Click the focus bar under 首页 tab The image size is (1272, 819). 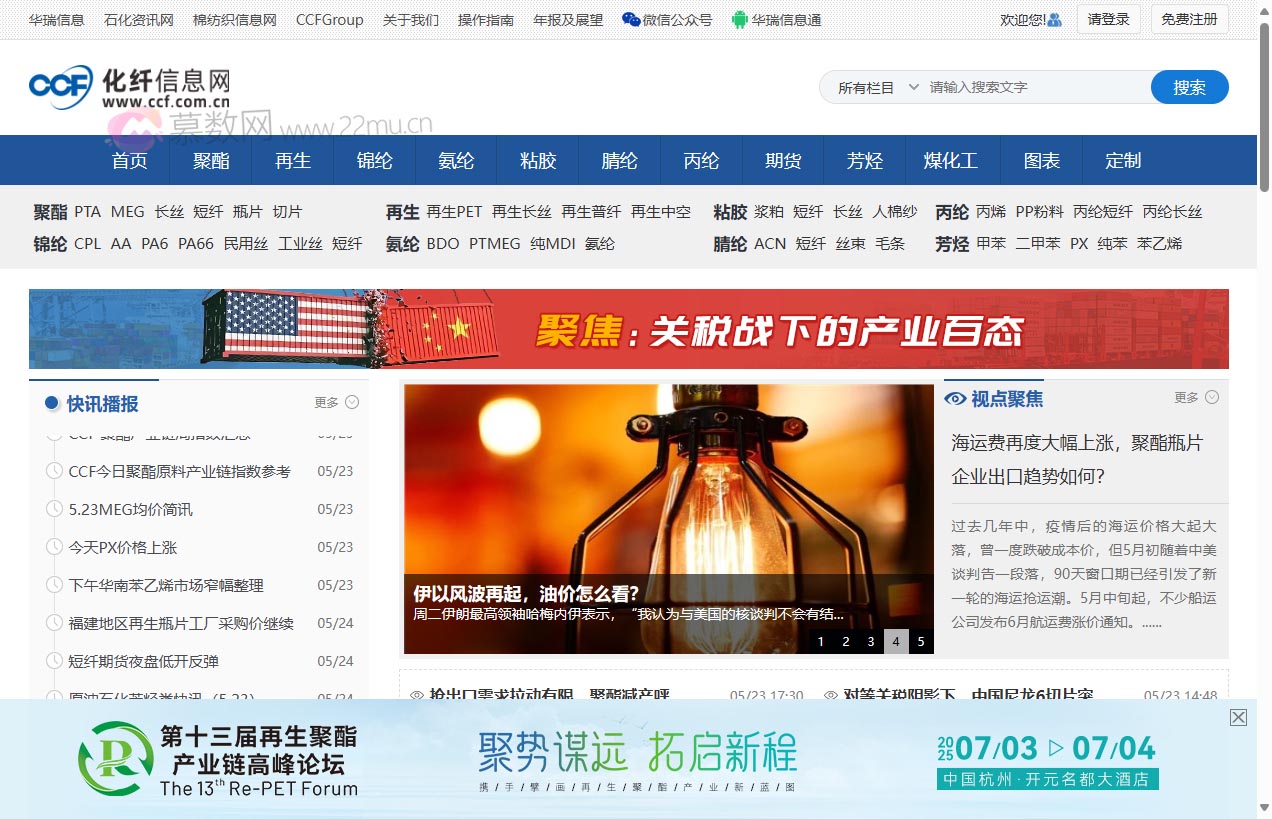click(130, 184)
